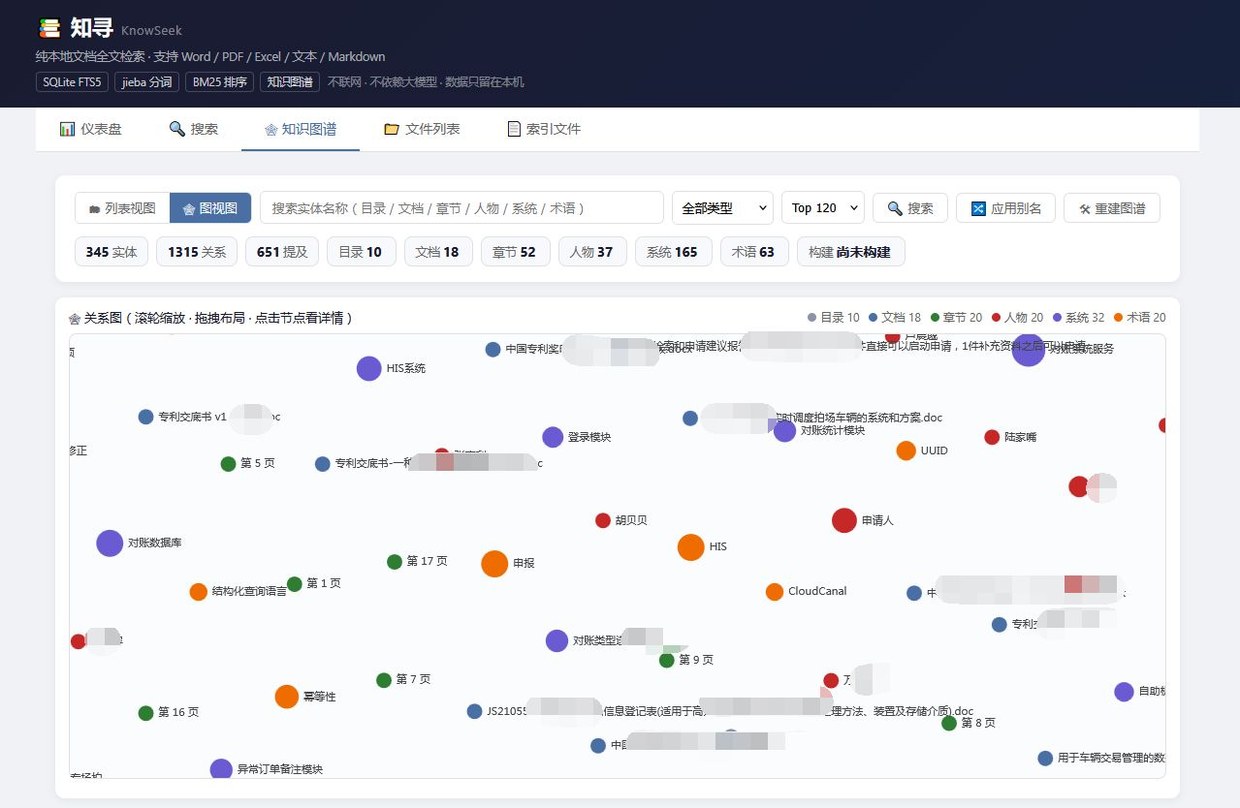1240x808 pixels.
Task: Click the red 人物 20 legend item
Action: (x=1017, y=317)
